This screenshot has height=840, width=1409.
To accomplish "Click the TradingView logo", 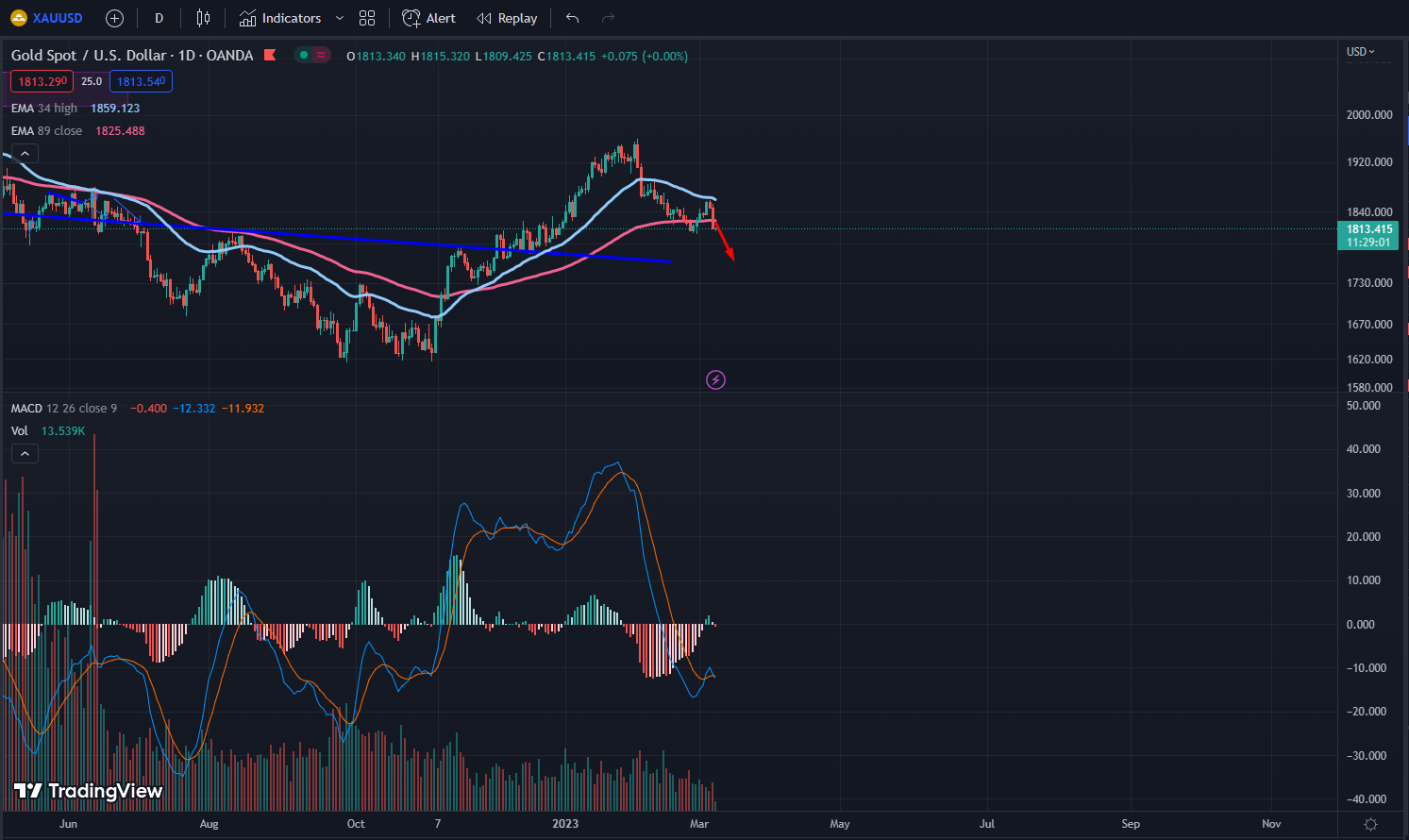I will click(x=83, y=791).
